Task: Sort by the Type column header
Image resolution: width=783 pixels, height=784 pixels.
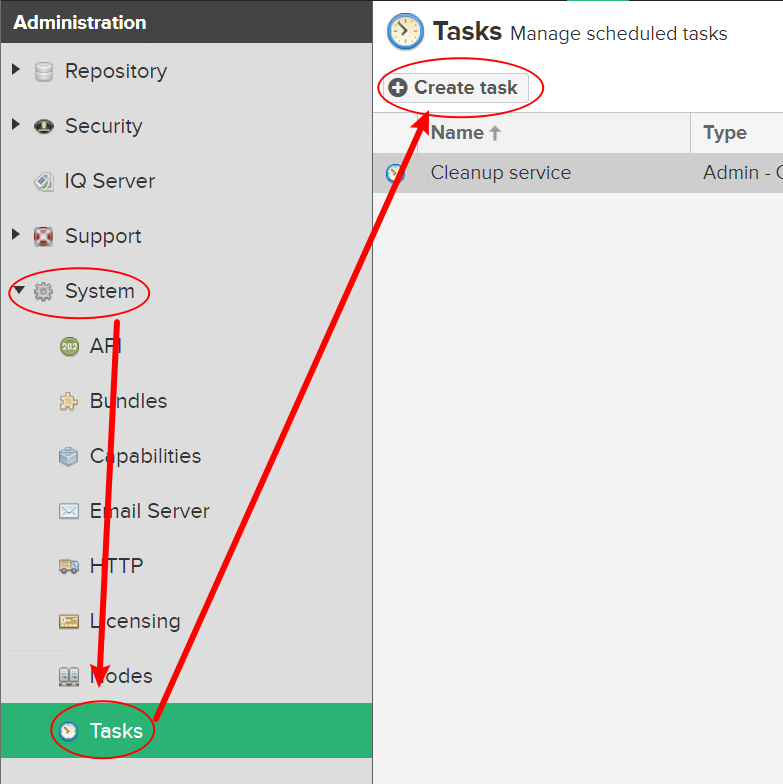Action: (737, 133)
